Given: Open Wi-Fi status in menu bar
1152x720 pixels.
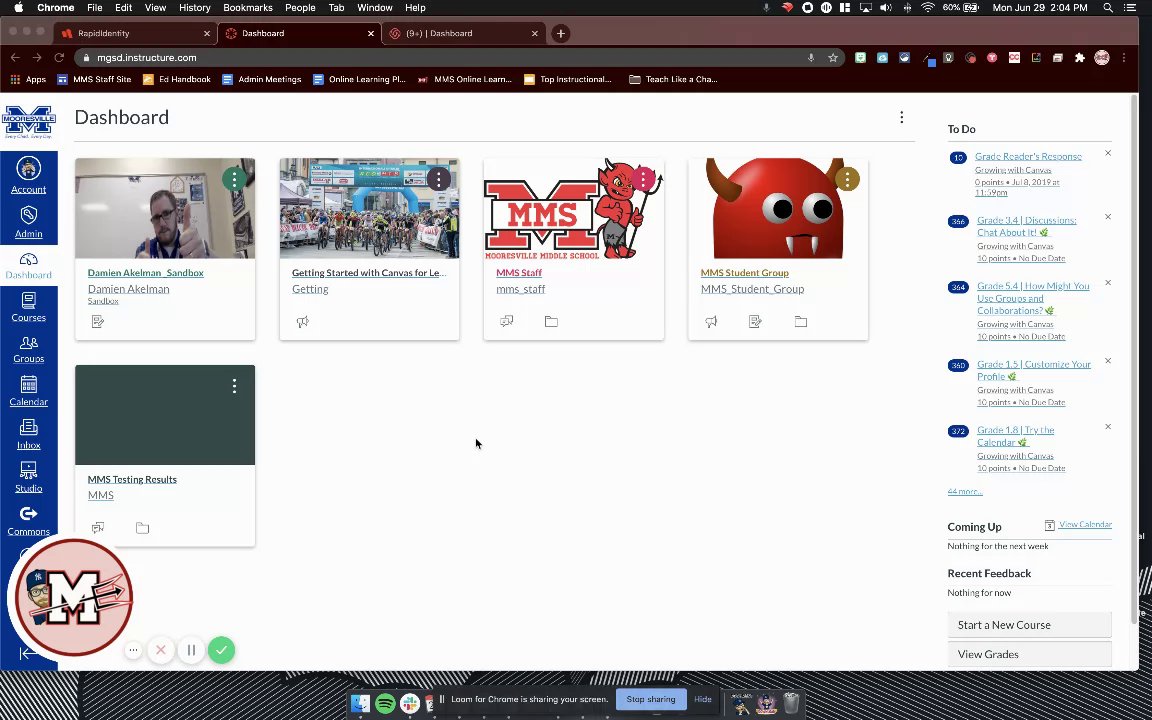Looking at the screenshot, I should click(928, 7).
